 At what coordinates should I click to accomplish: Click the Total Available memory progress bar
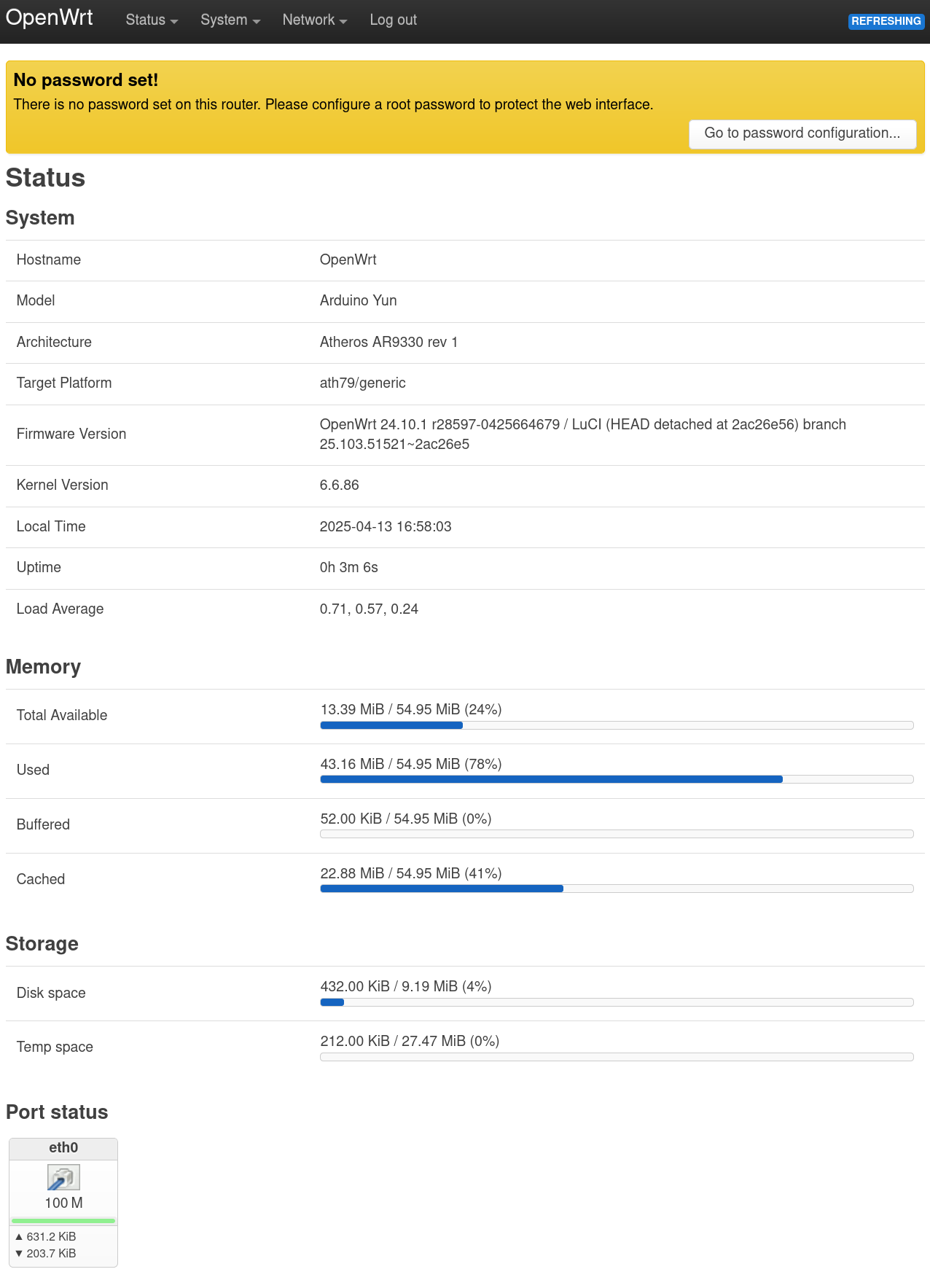tap(617, 725)
